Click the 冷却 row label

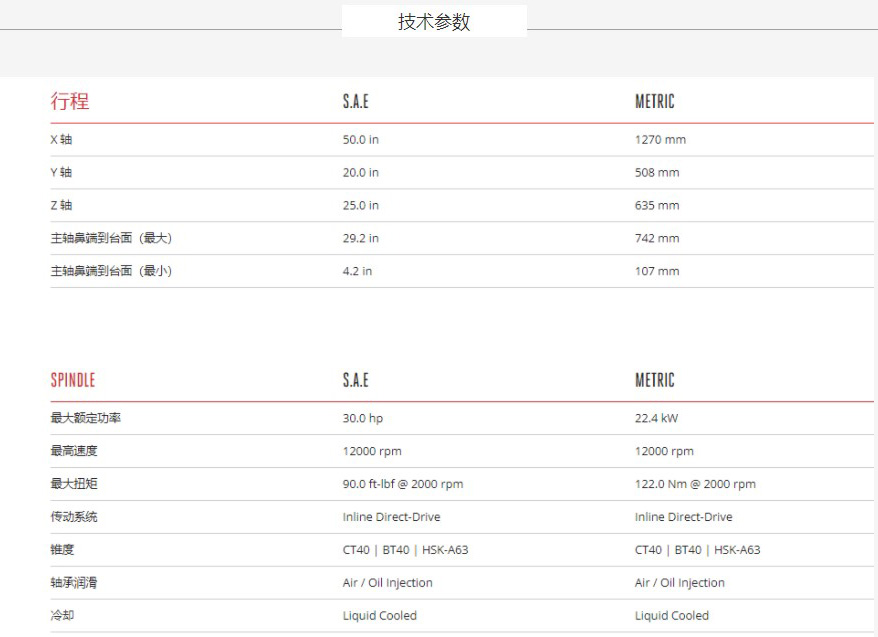click(62, 616)
